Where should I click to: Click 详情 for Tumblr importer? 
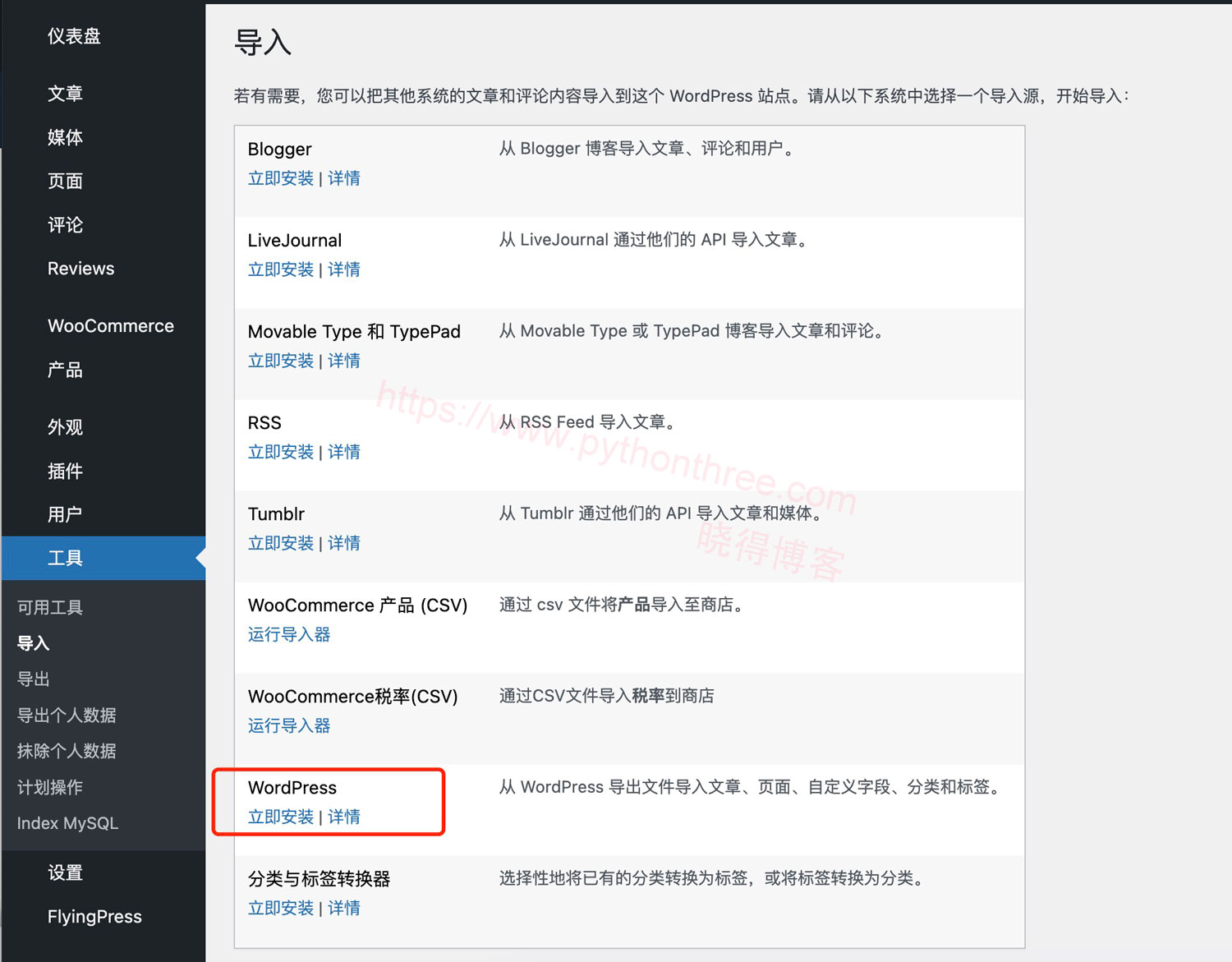pyautogui.click(x=344, y=543)
